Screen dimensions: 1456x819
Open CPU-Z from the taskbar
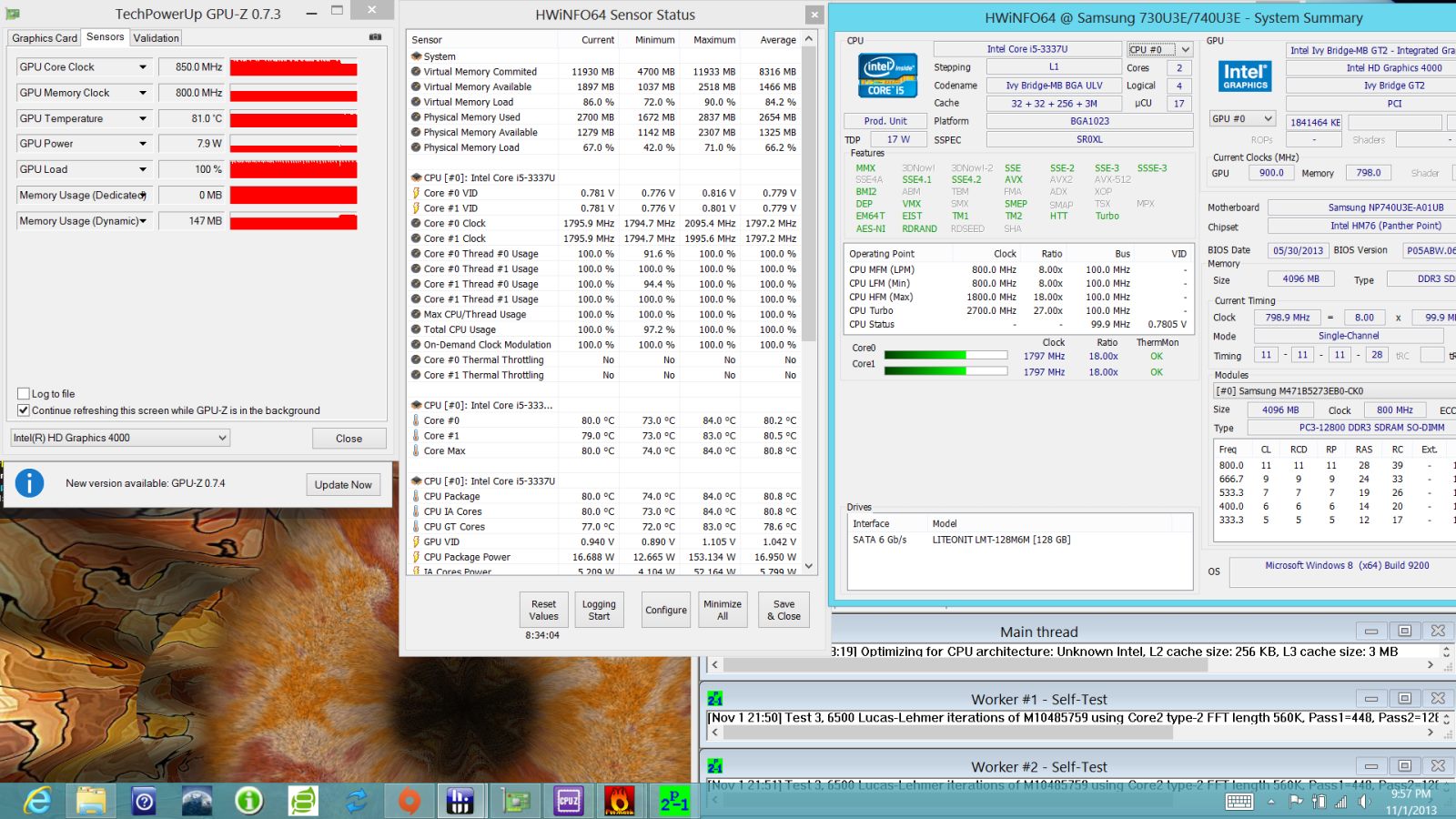pos(568,801)
